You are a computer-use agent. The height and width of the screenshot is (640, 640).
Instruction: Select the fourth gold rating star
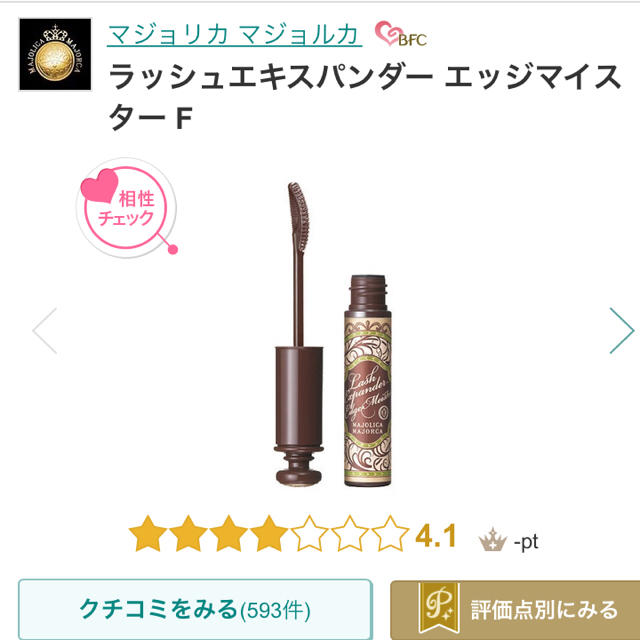click(x=269, y=533)
